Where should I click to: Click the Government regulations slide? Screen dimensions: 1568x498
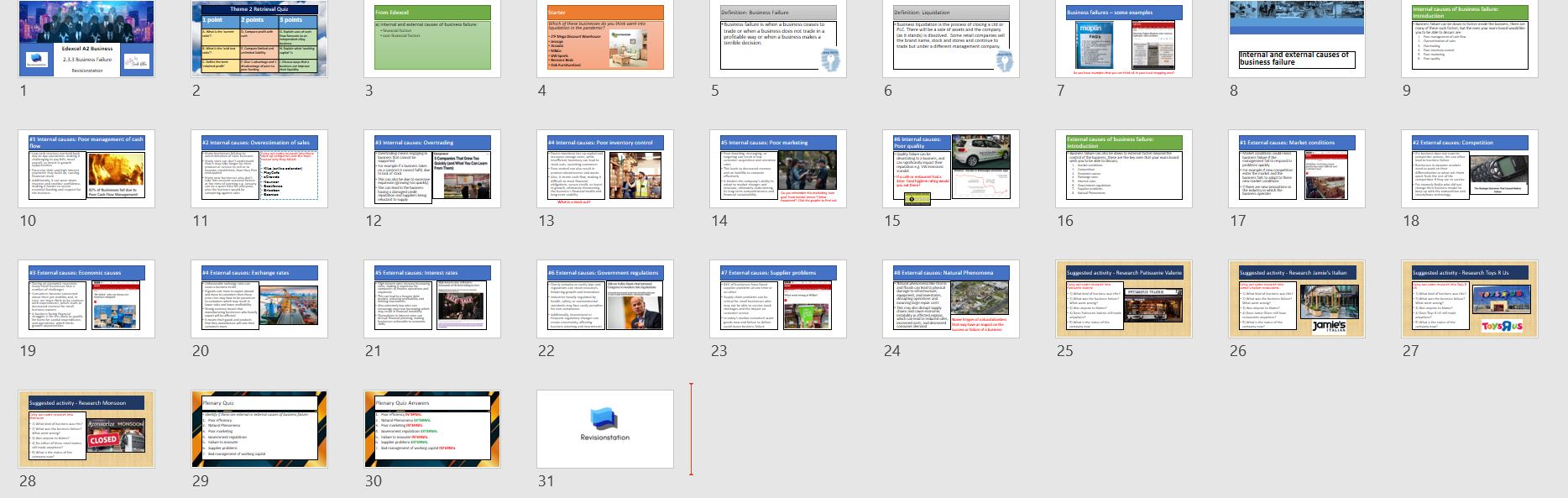(604, 299)
